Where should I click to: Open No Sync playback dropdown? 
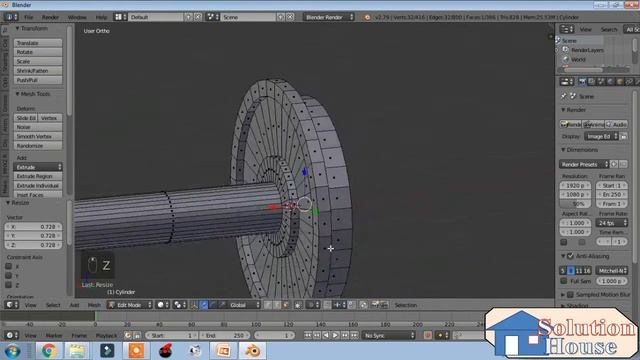(x=389, y=335)
